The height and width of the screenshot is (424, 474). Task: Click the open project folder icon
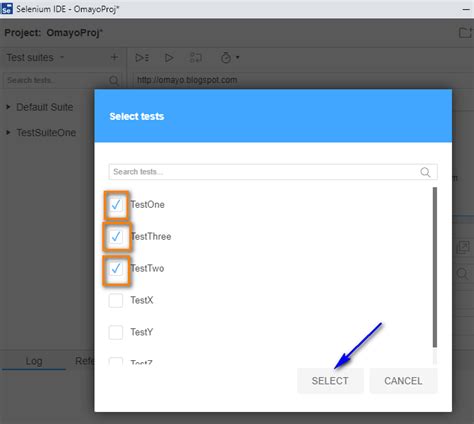(x=465, y=33)
